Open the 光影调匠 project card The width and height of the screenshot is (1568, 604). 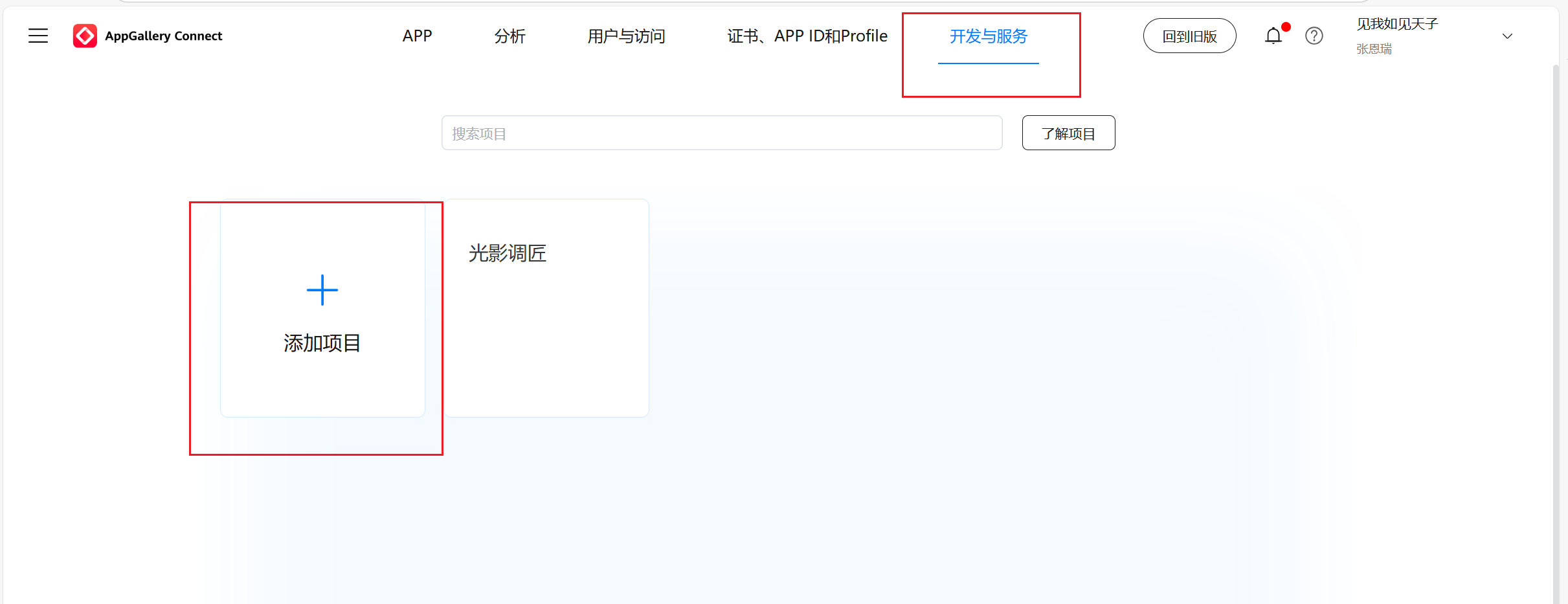[546, 308]
